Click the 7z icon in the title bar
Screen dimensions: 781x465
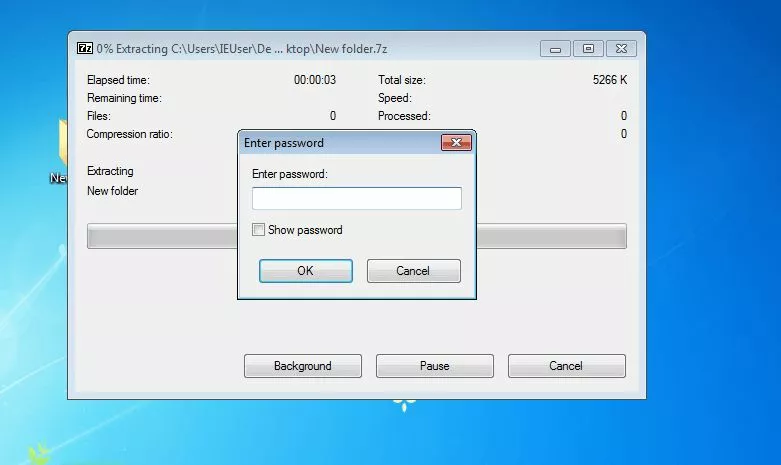[85, 48]
